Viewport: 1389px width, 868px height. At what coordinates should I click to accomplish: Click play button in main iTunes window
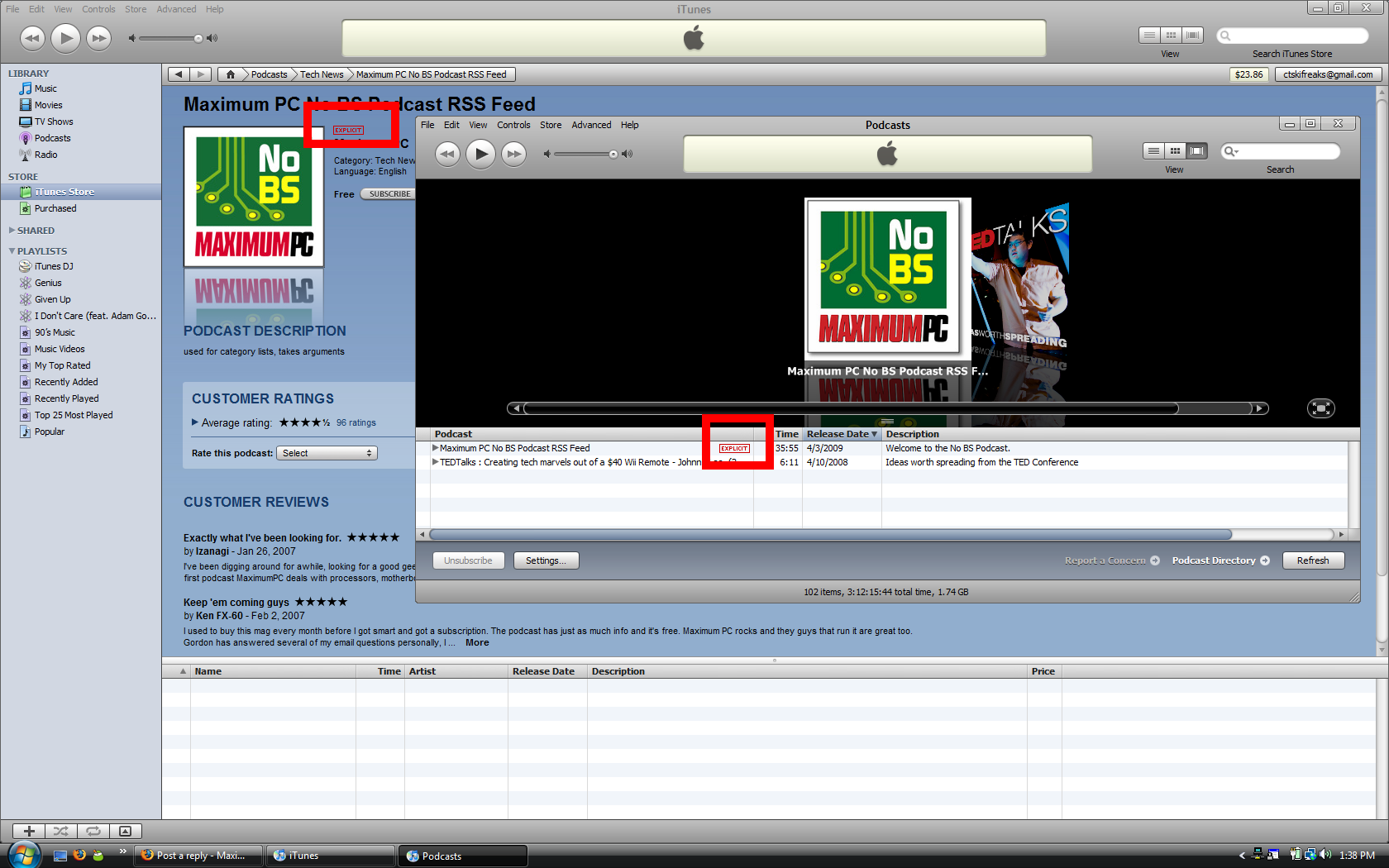coord(66,38)
